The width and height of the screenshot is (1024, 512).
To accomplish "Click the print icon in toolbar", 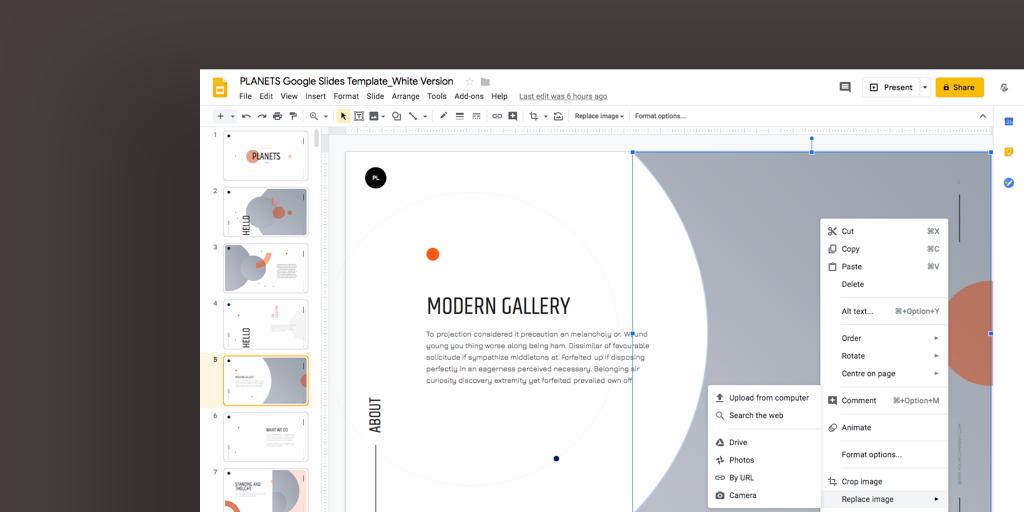I will [278, 116].
